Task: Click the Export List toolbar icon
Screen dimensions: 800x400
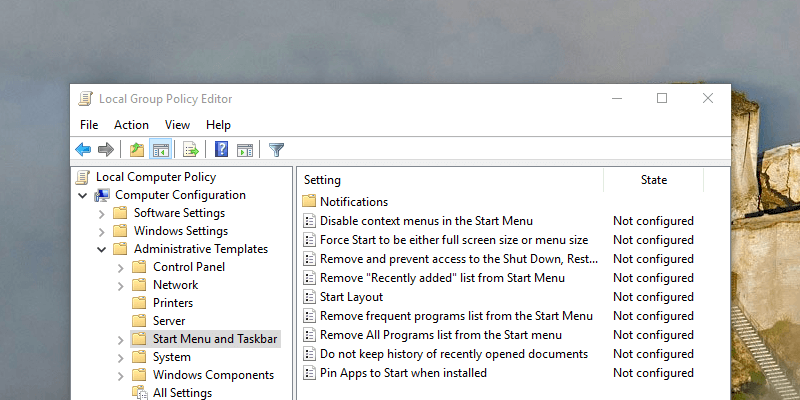Action: 191,150
